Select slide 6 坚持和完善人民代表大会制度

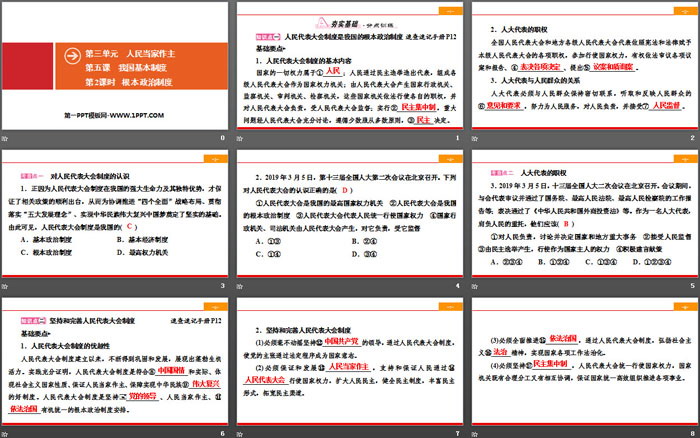tap(115, 362)
